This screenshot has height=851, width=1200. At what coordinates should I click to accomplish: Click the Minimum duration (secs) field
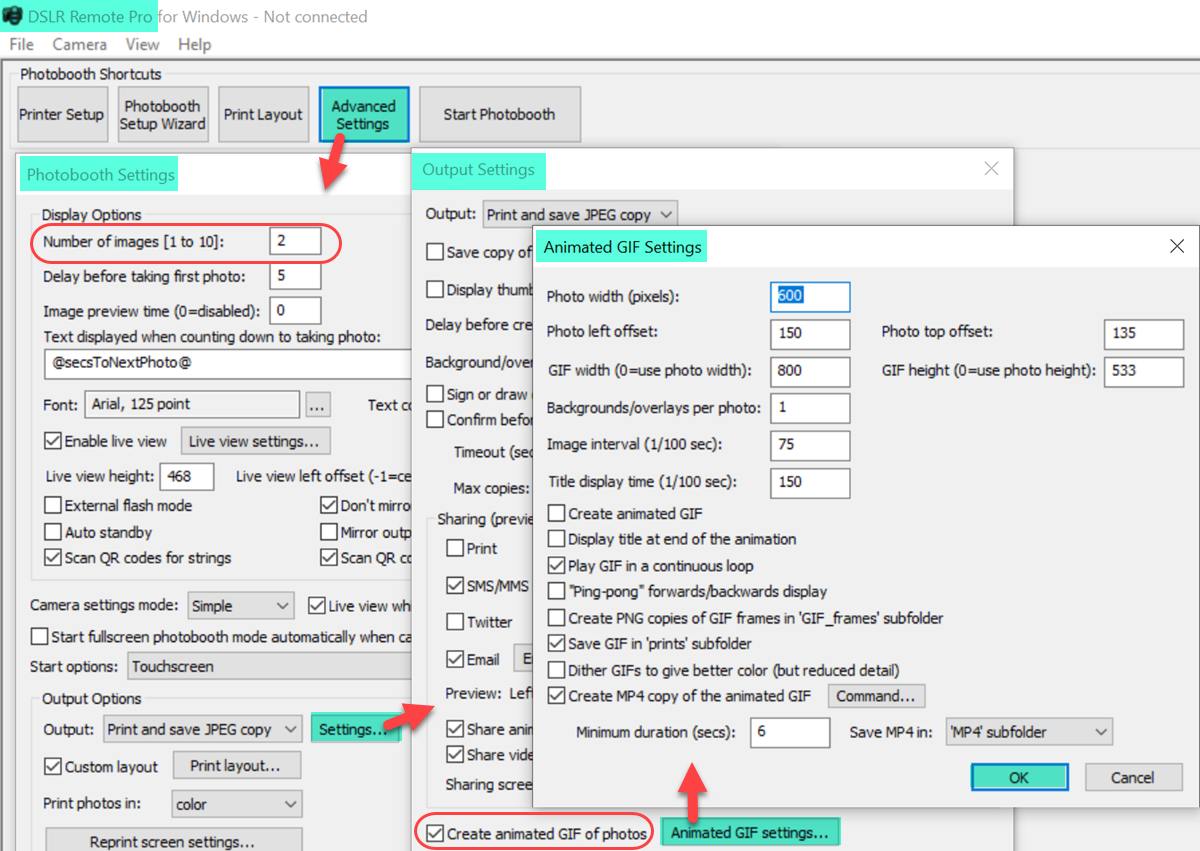pyautogui.click(x=790, y=732)
